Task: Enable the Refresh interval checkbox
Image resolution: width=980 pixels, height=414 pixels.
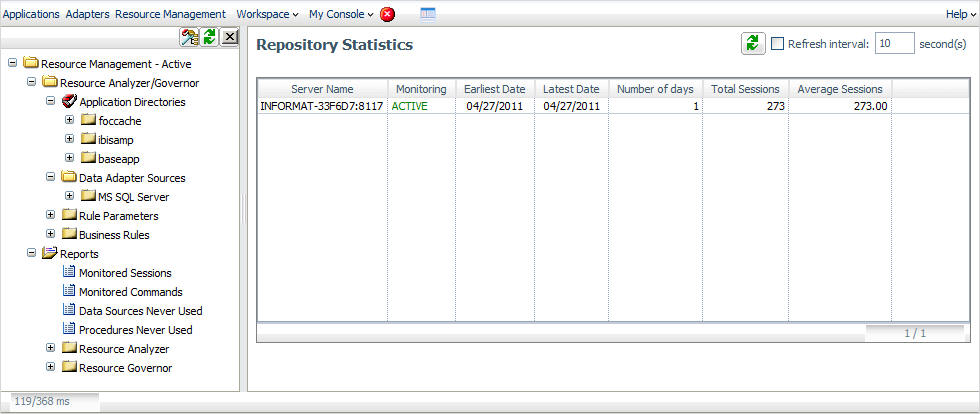Action: [777, 44]
